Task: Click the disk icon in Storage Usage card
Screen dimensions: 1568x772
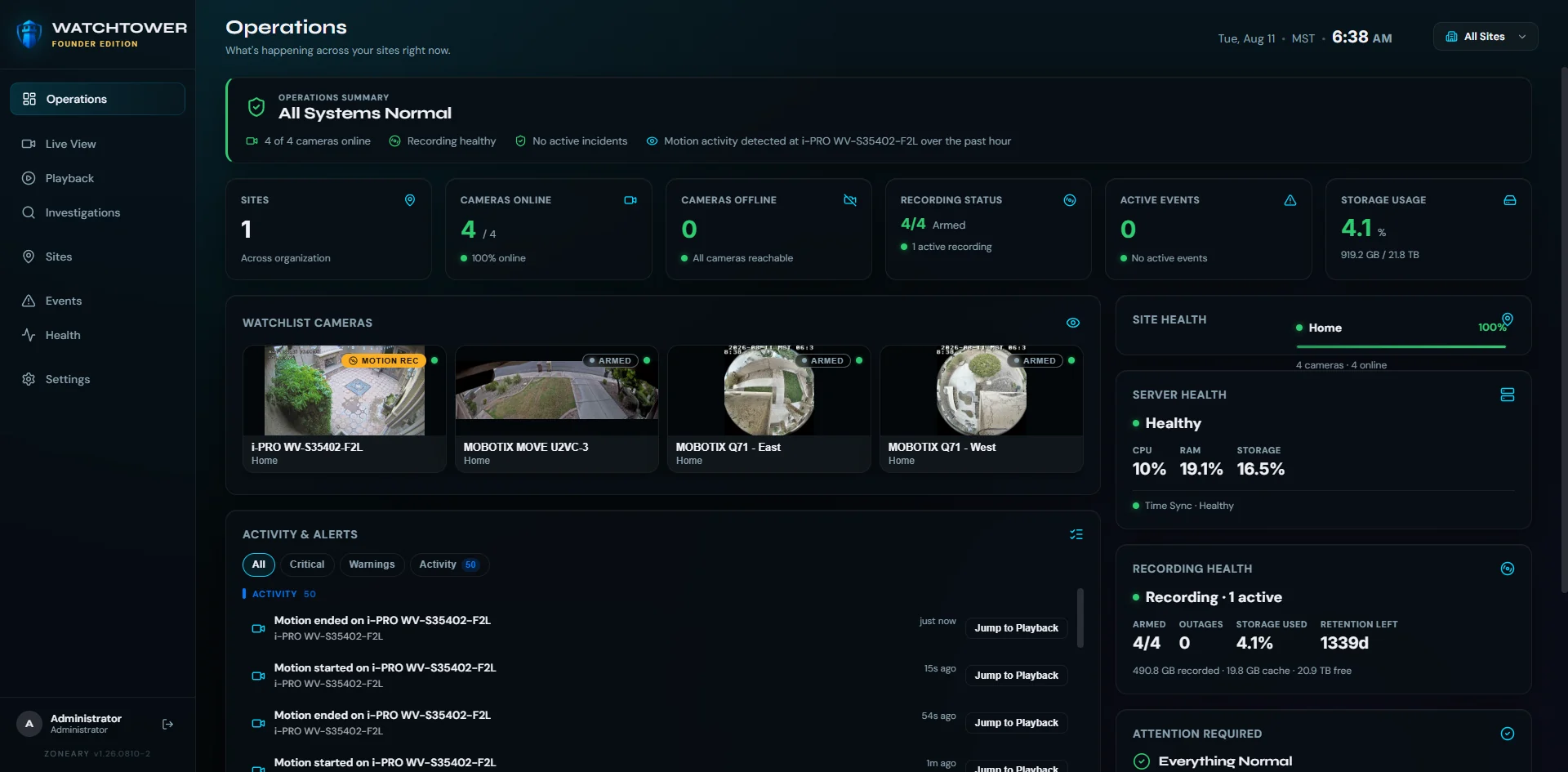Action: tap(1510, 200)
